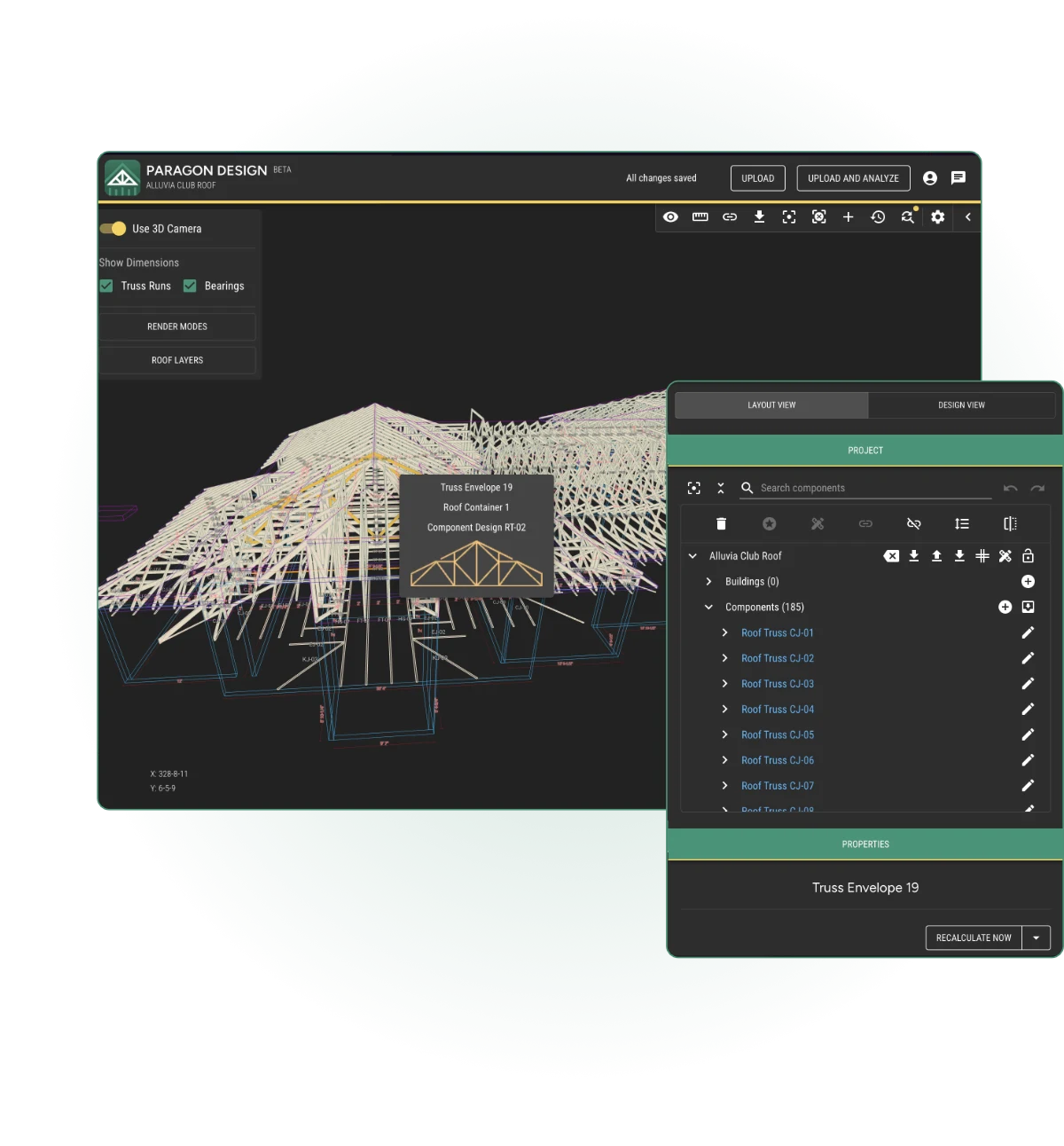Click the Refresh search icon with yellow dot
1064x1146 pixels.
point(907,217)
